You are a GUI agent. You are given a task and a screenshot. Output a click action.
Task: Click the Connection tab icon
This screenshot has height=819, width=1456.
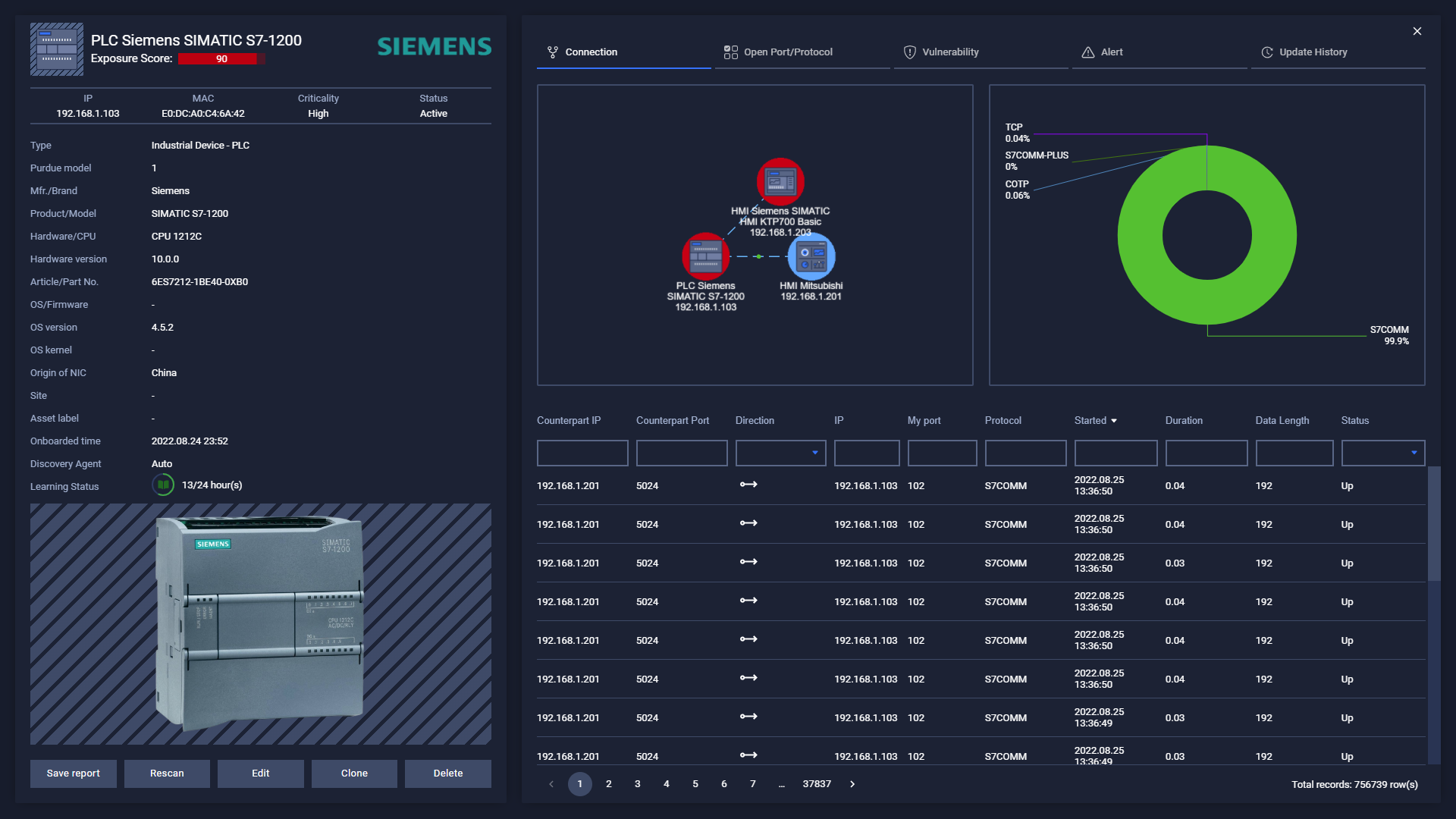pyautogui.click(x=553, y=52)
